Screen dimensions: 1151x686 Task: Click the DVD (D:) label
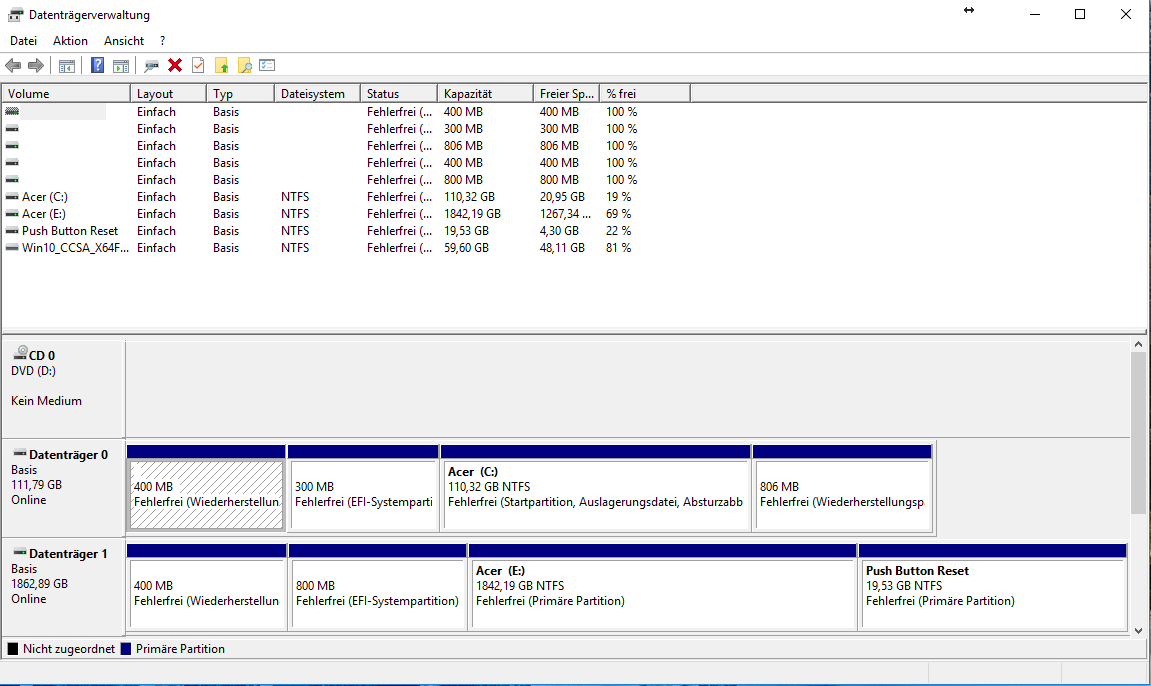pyautogui.click(x=33, y=371)
